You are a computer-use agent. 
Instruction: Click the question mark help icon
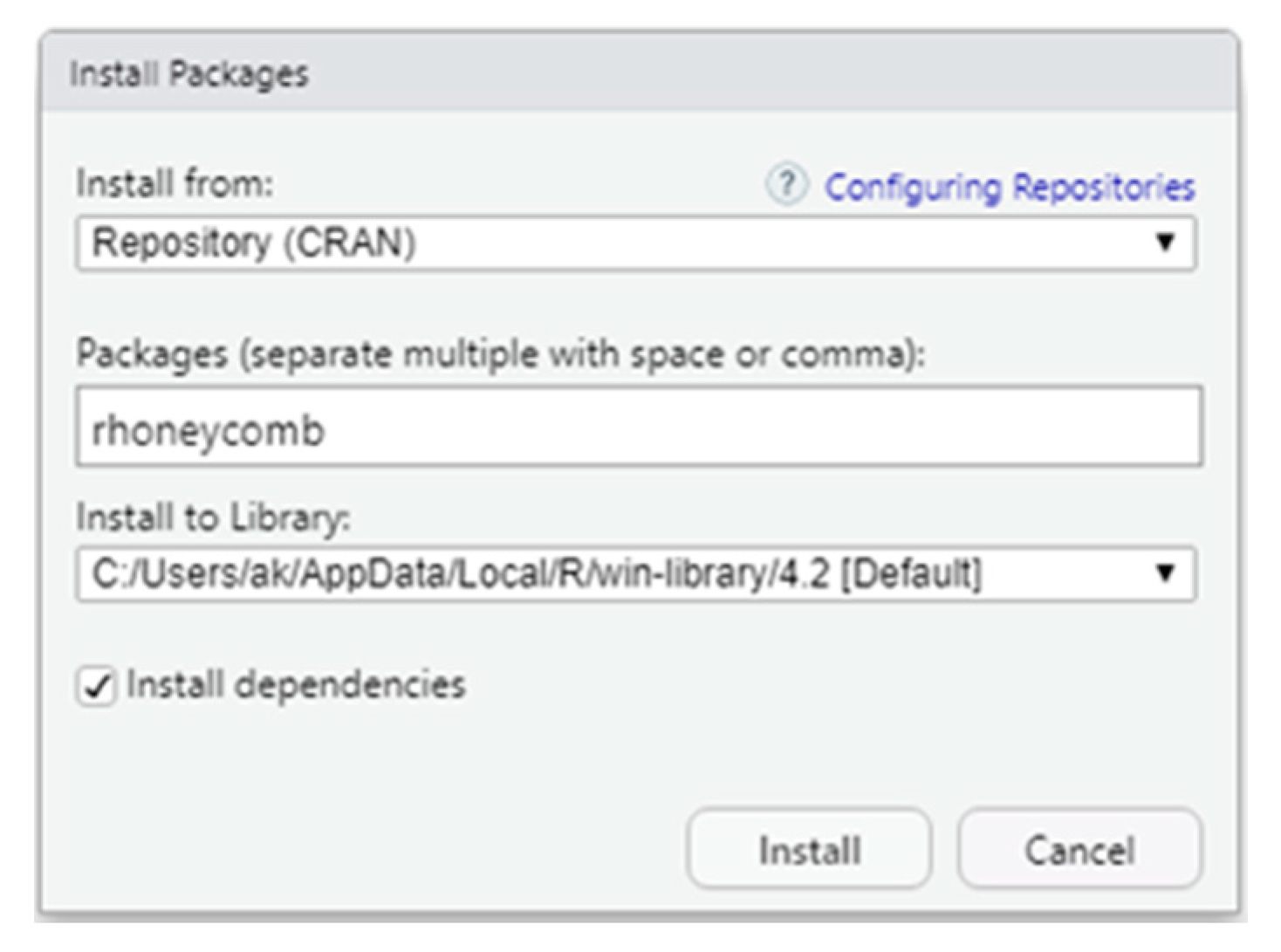[x=786, y=185]
